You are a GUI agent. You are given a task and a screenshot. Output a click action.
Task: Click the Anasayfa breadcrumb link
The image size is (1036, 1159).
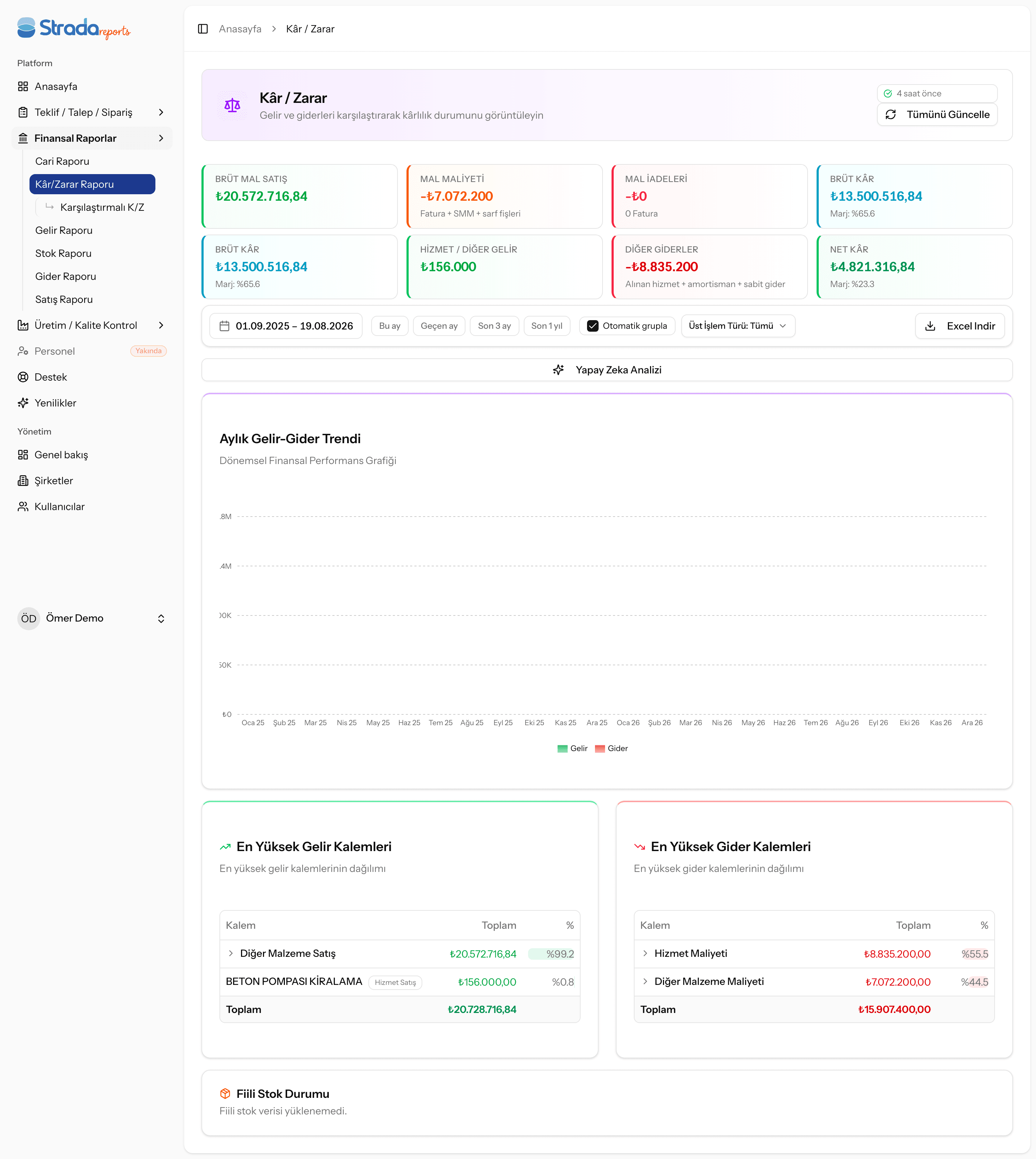coord(240,29)
